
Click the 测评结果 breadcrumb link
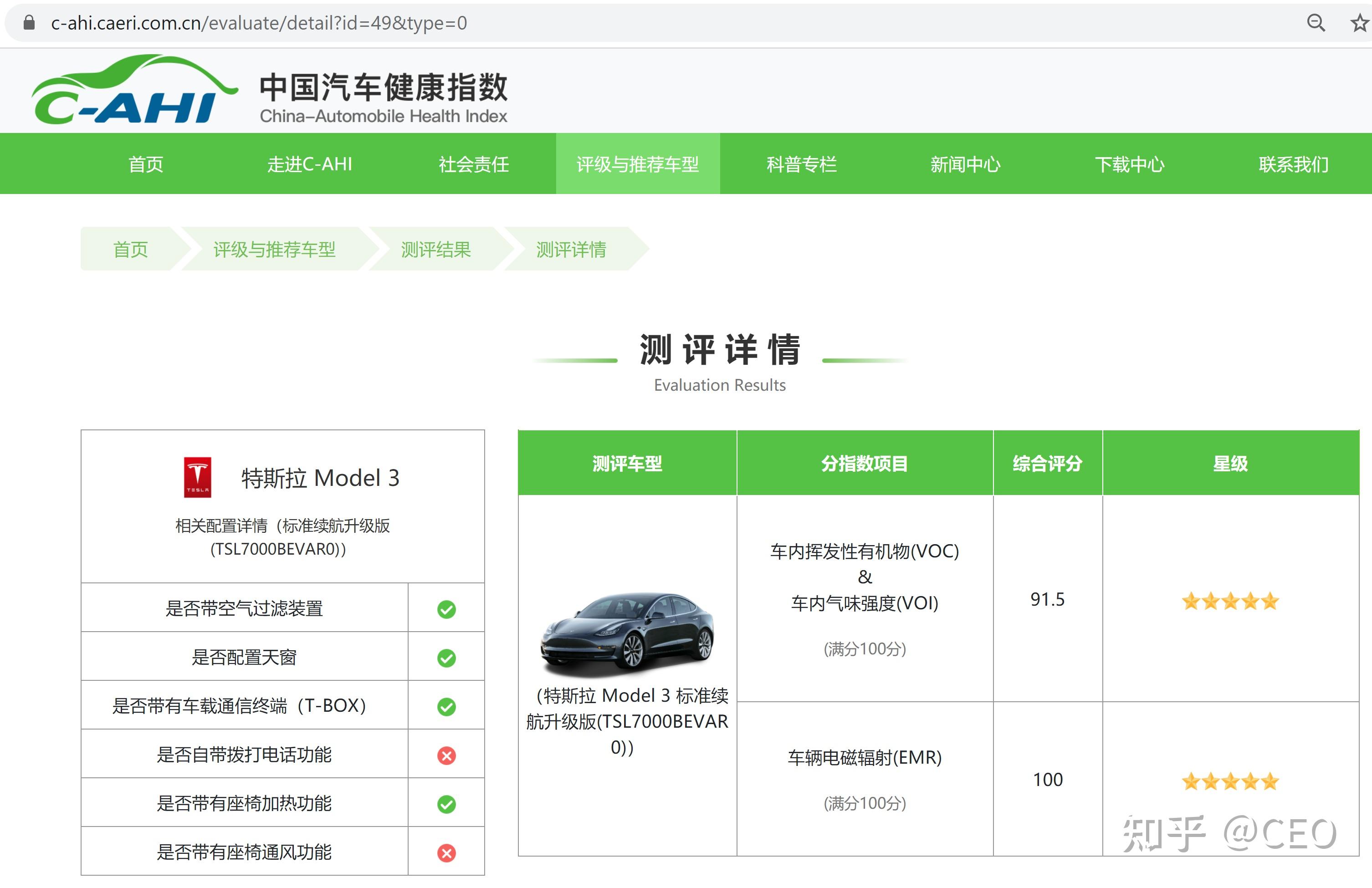(436, 250)
